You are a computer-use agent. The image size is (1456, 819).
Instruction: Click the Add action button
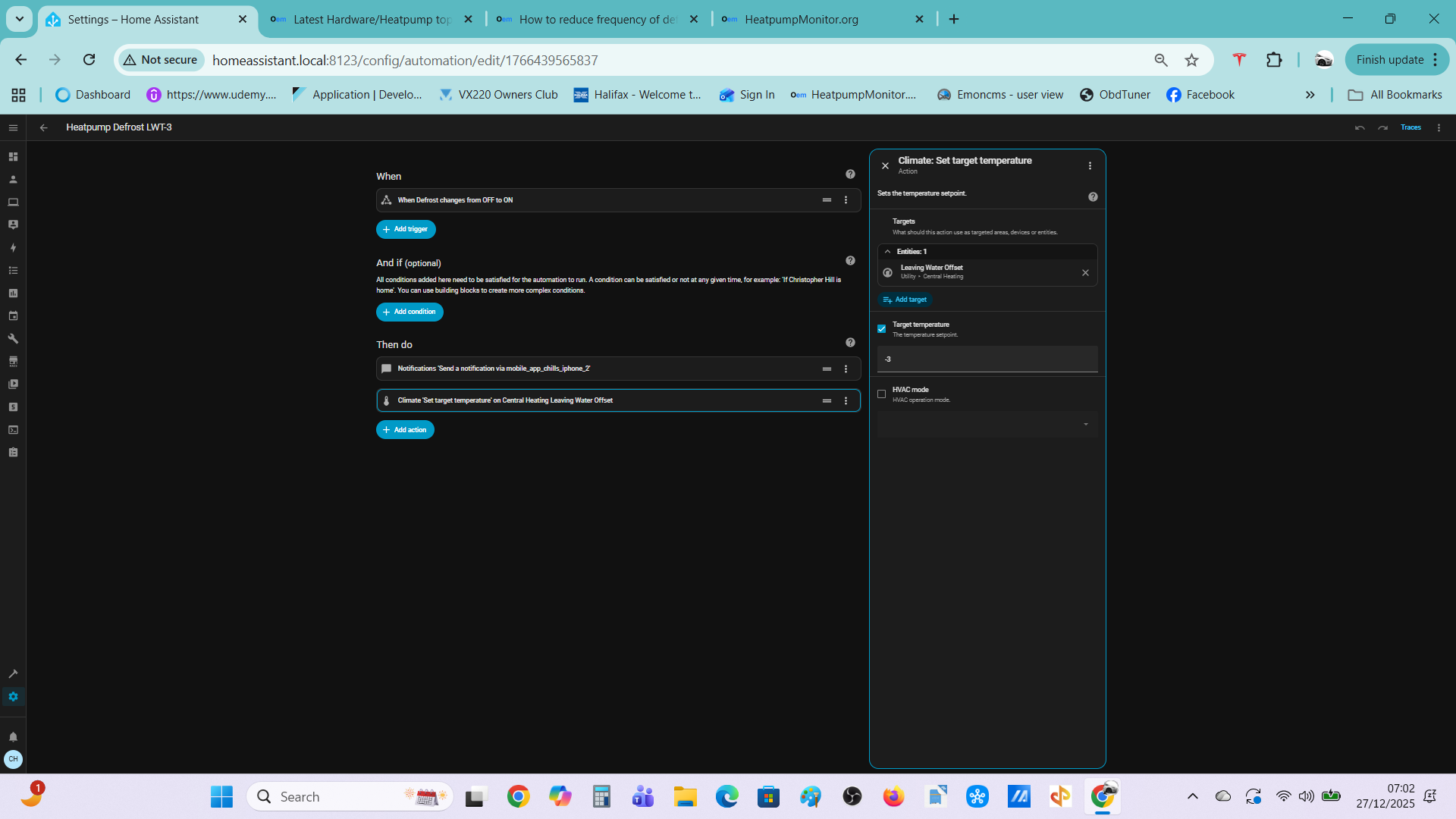[x=405, y=430]
